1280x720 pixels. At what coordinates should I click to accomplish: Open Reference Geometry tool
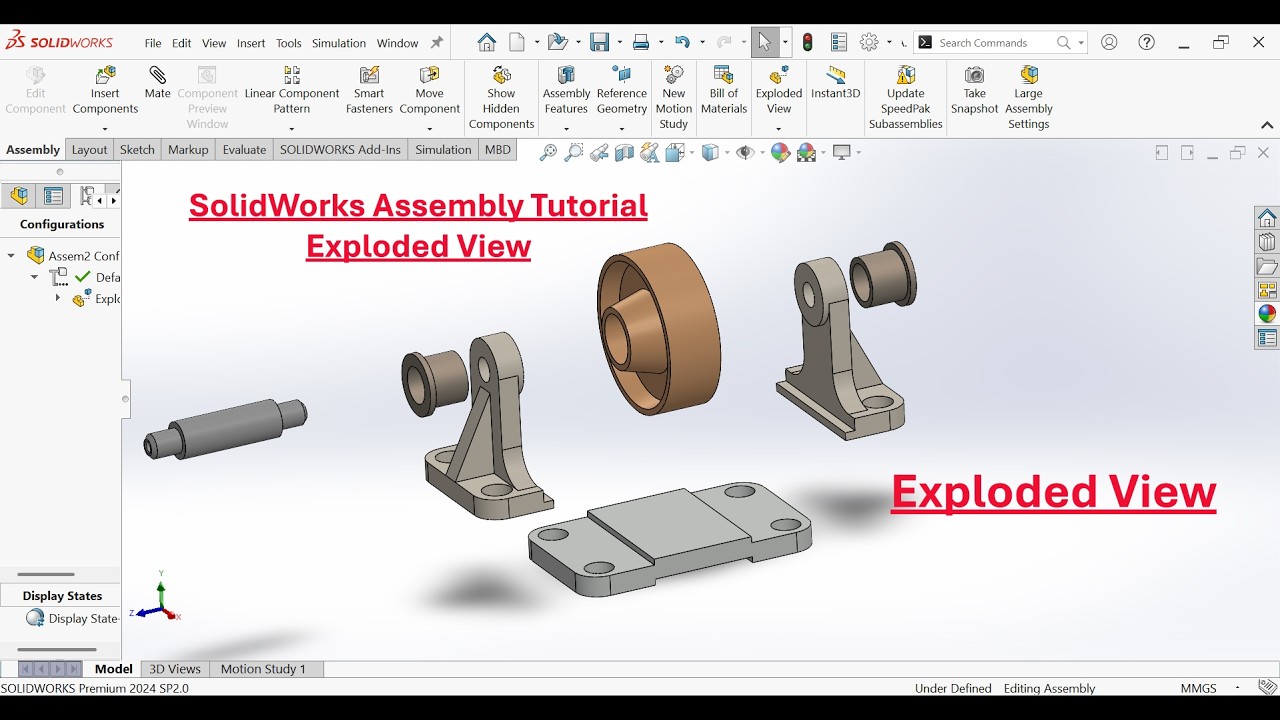[622, 92]
